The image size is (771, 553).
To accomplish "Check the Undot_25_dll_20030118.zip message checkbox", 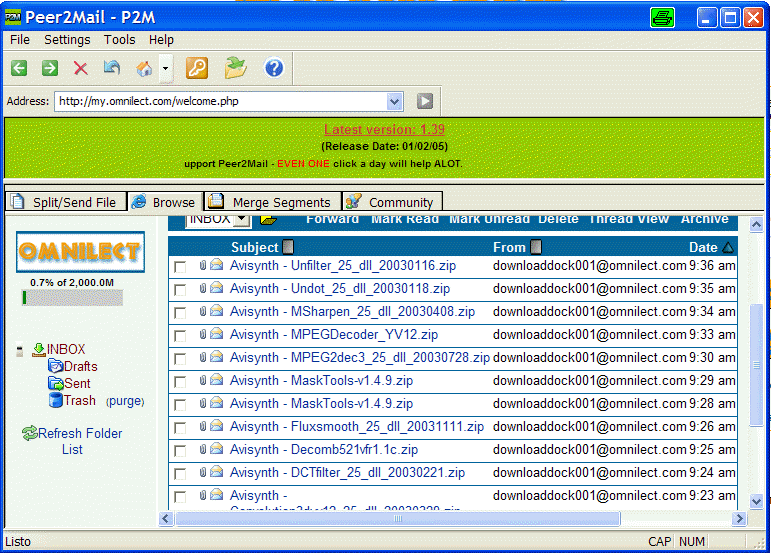I will coord(180,290).
